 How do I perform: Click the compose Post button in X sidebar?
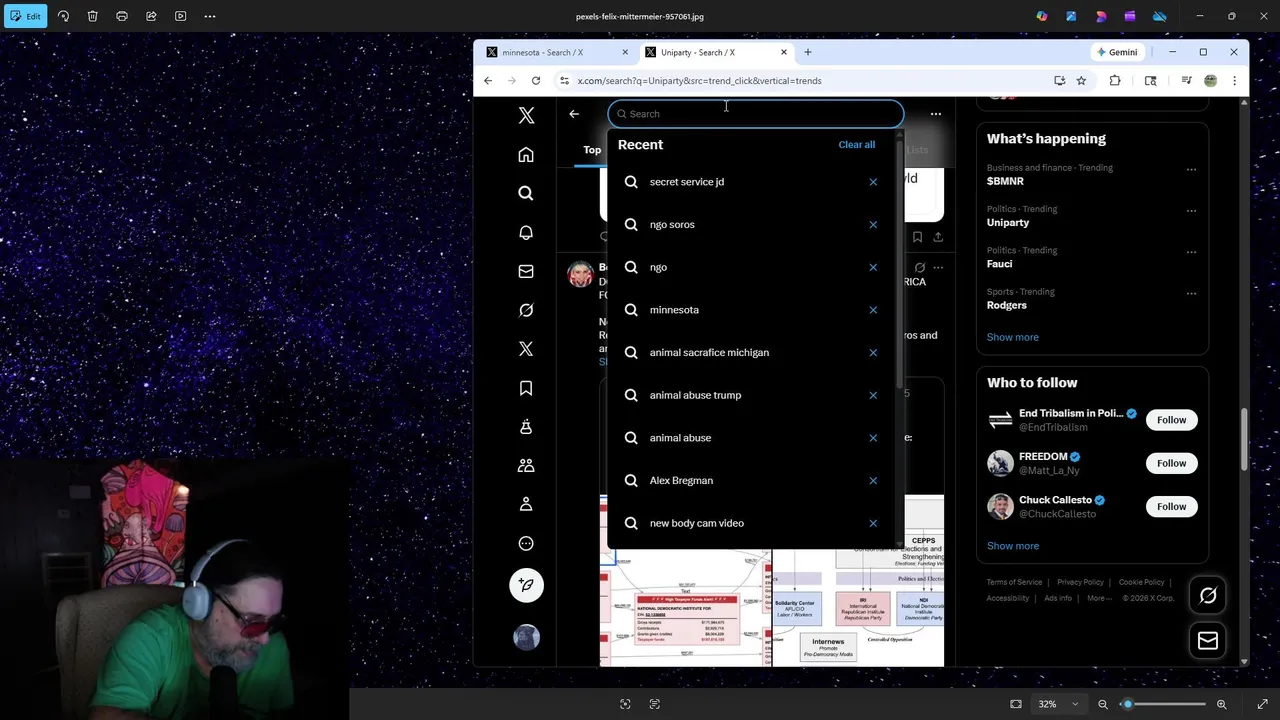(526, 585)
